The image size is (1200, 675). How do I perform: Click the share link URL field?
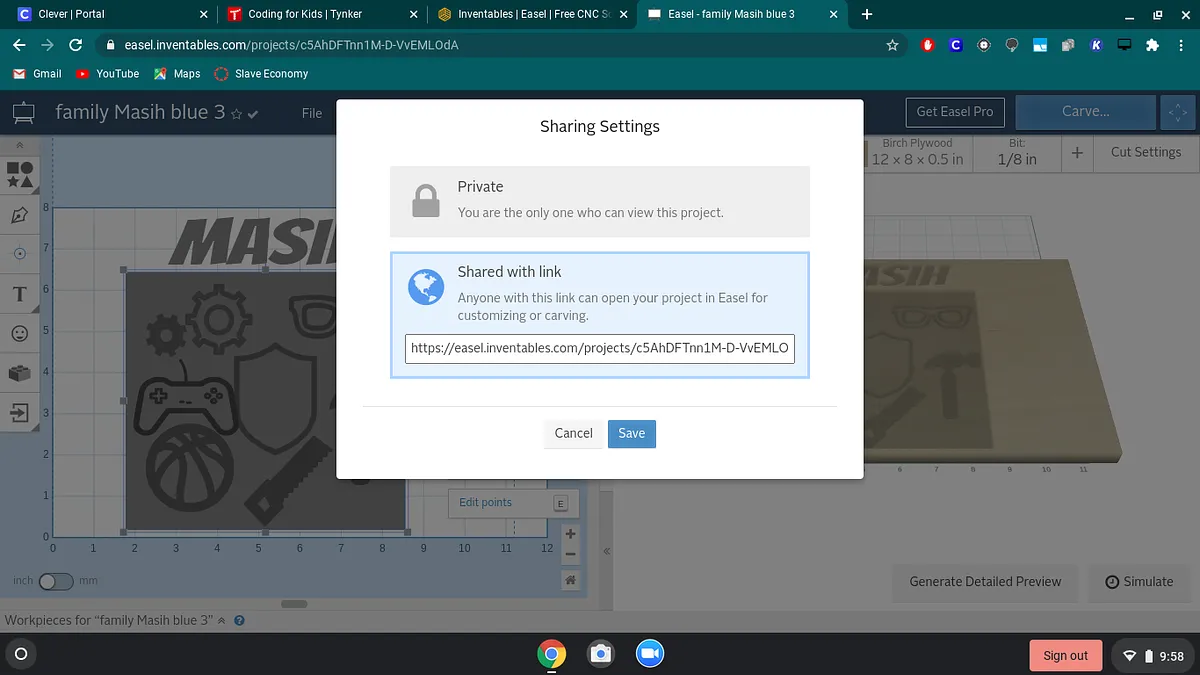pos(600,348)
